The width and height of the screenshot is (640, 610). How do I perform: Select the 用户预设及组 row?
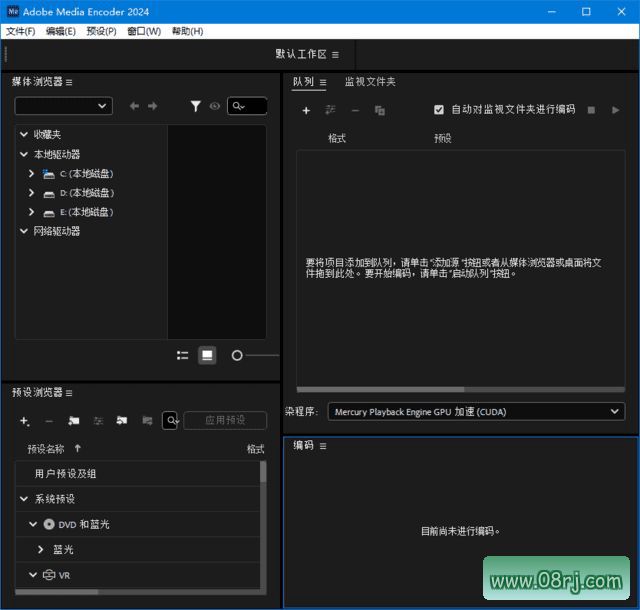[x=137, y=474]
